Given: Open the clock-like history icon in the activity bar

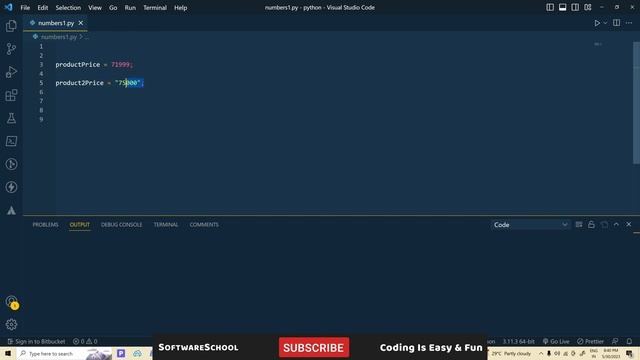Looking at the screenshot, I should 11,164.
